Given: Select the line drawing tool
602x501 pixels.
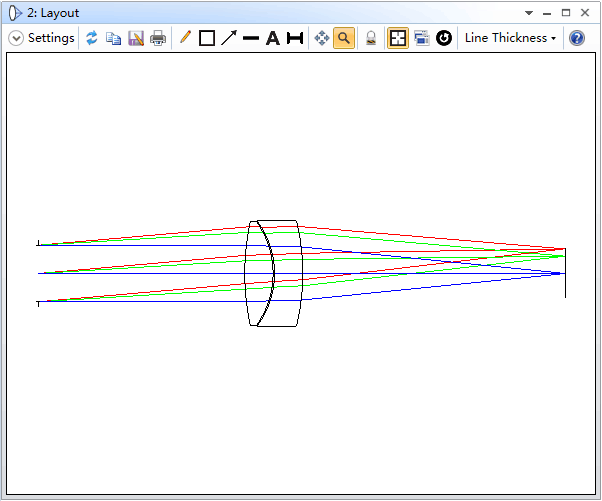Looking at the screenshot, I should [x=251, y=38].
